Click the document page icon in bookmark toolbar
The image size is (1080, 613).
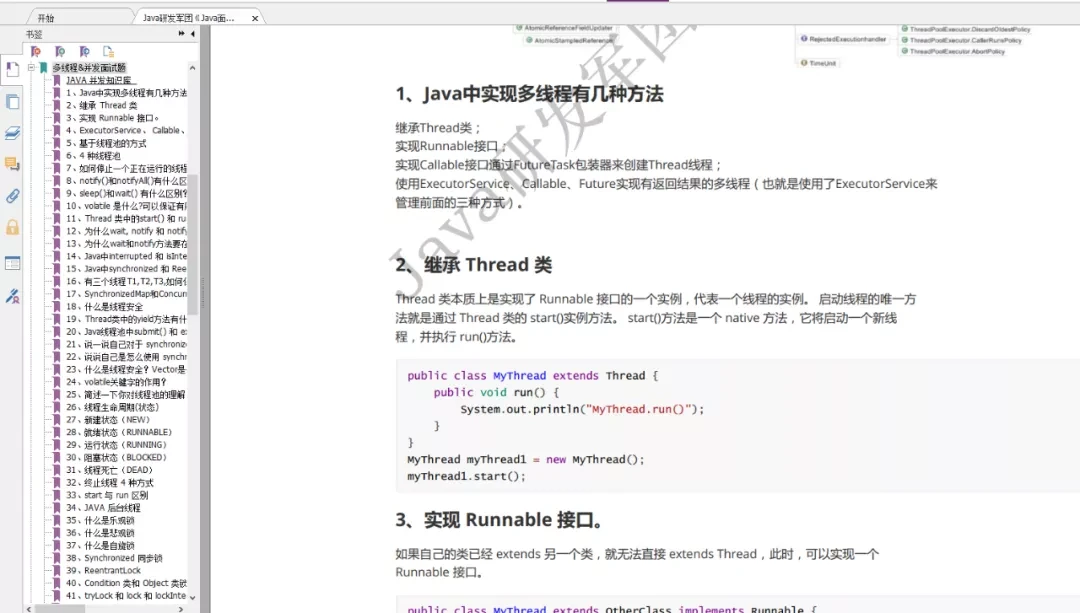pos(108,52)
